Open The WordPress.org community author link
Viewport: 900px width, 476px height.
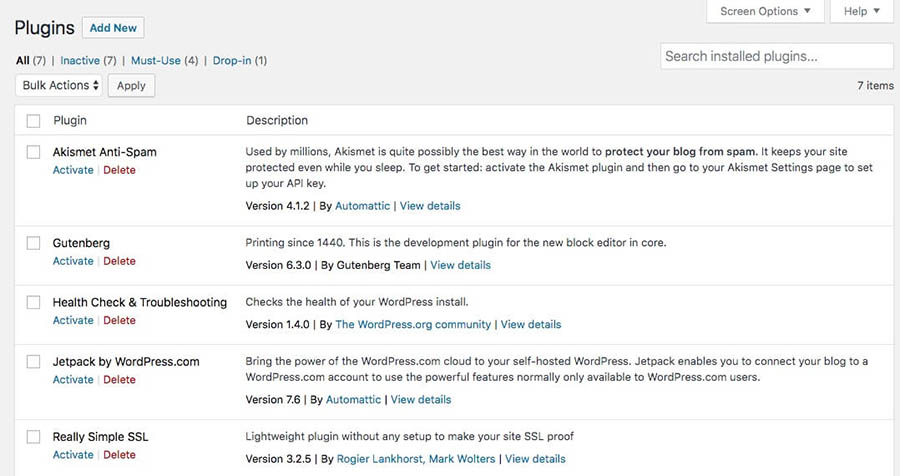point(413,324)
